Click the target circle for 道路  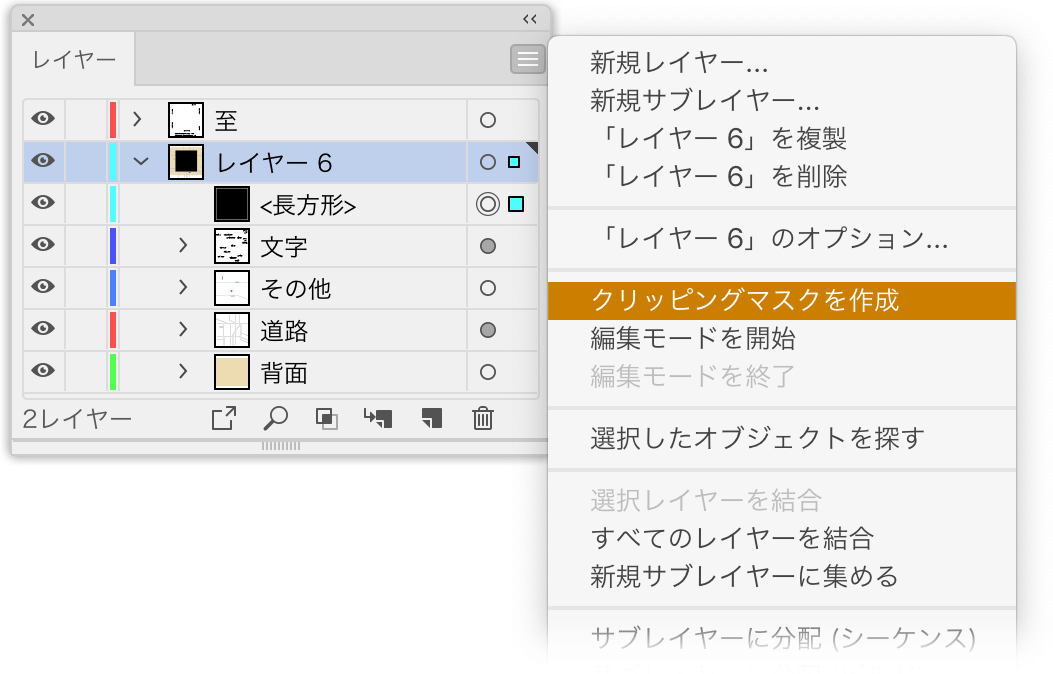point(488,330)
